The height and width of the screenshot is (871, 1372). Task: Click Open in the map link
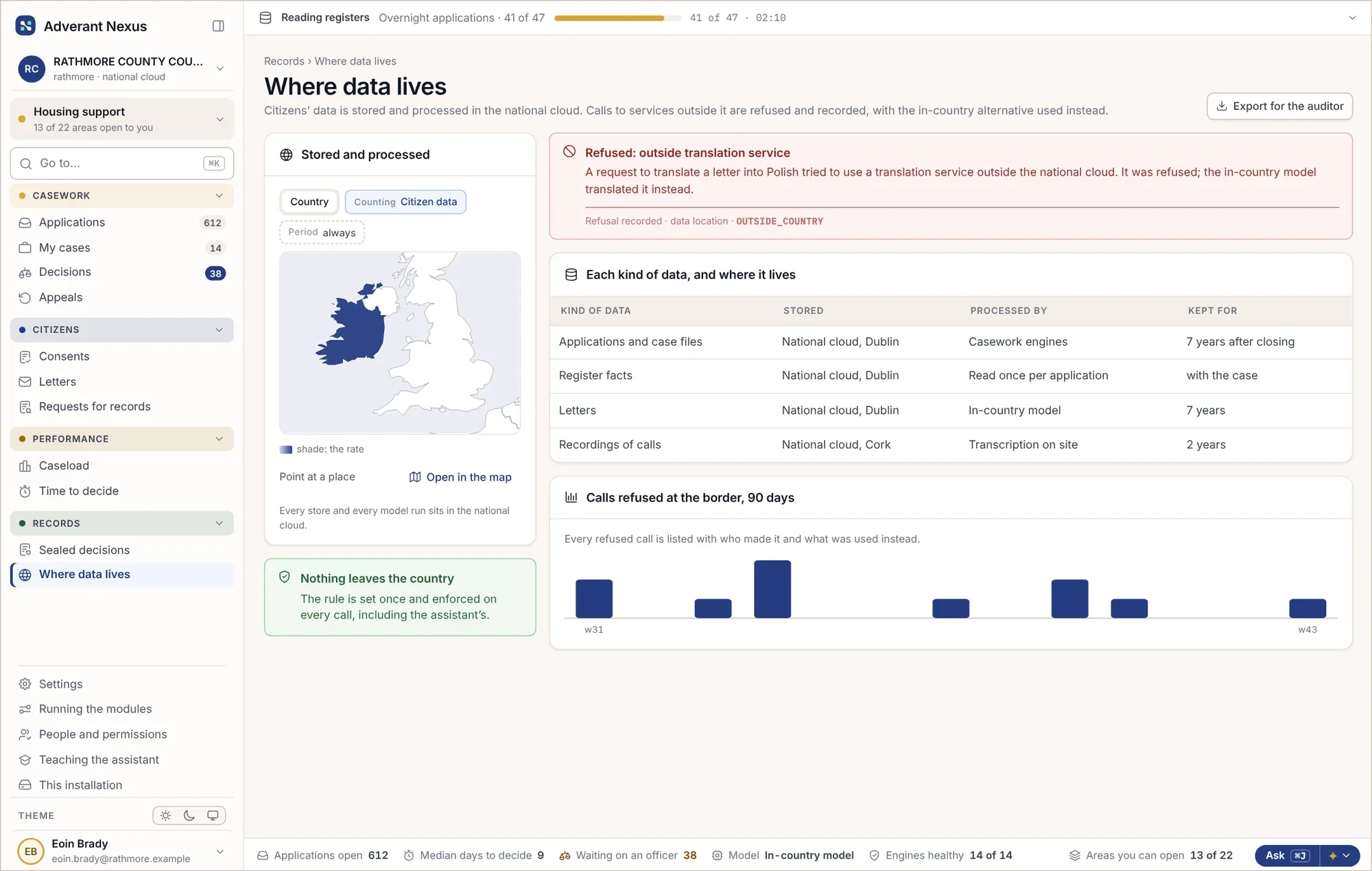click(460, 477)
